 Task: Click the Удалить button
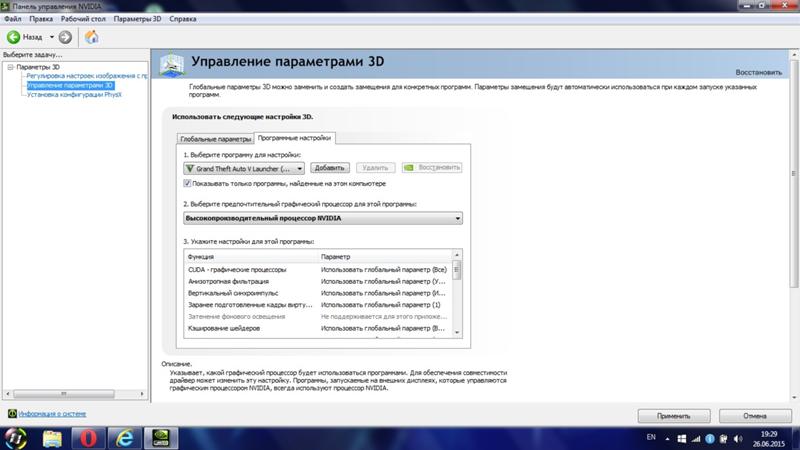coord(376,168)
